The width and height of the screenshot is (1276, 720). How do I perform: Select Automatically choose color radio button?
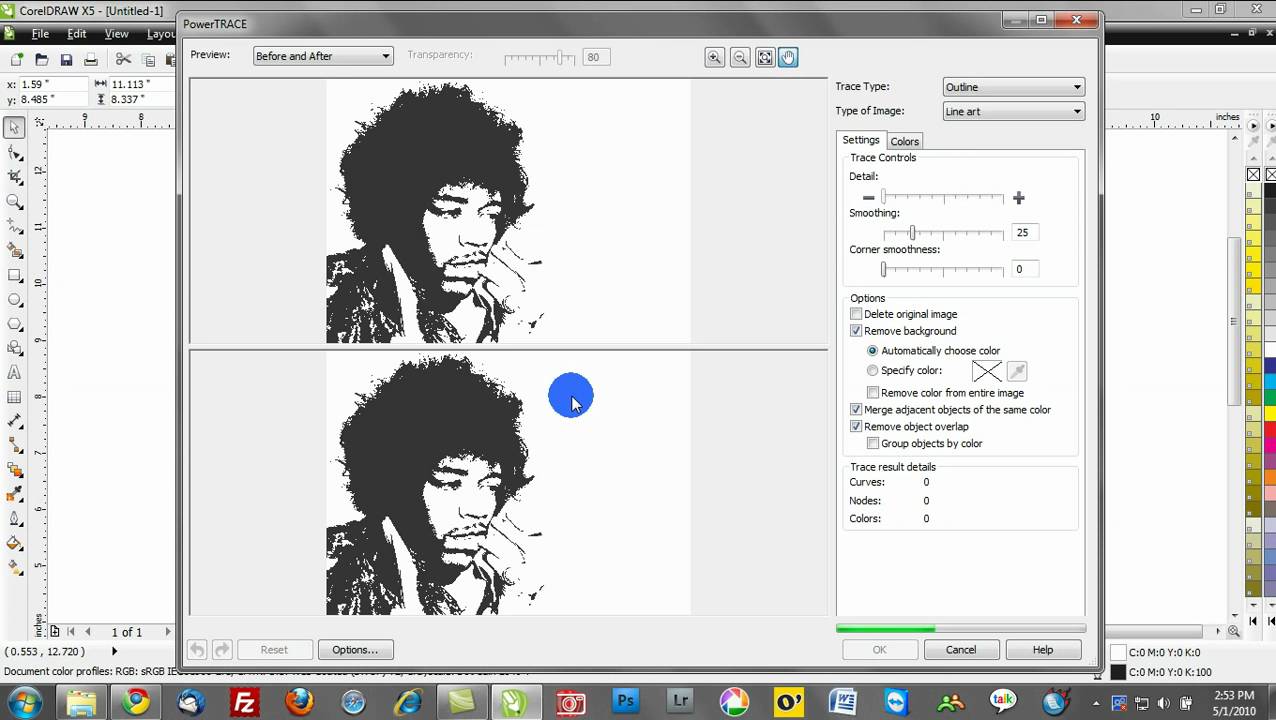[x=873, y=351]
